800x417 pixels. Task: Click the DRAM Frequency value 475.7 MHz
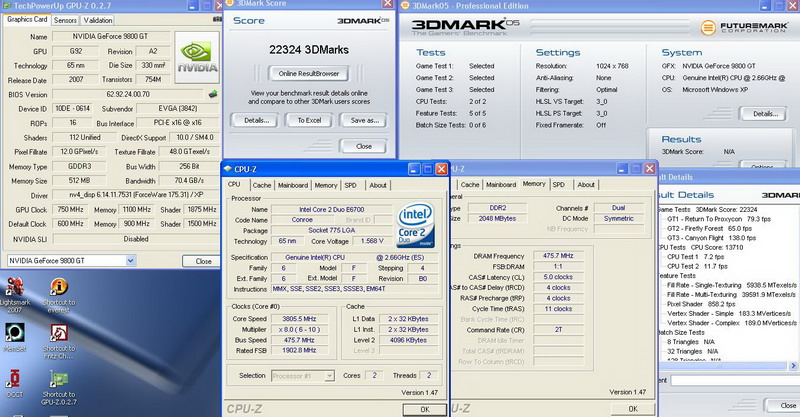(558, 256)
